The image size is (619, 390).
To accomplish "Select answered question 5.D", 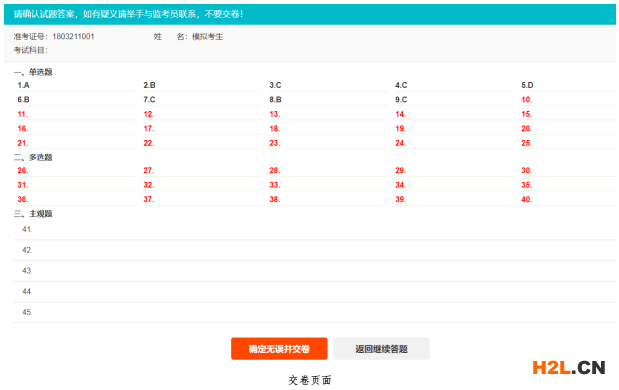I will point(527,85).
